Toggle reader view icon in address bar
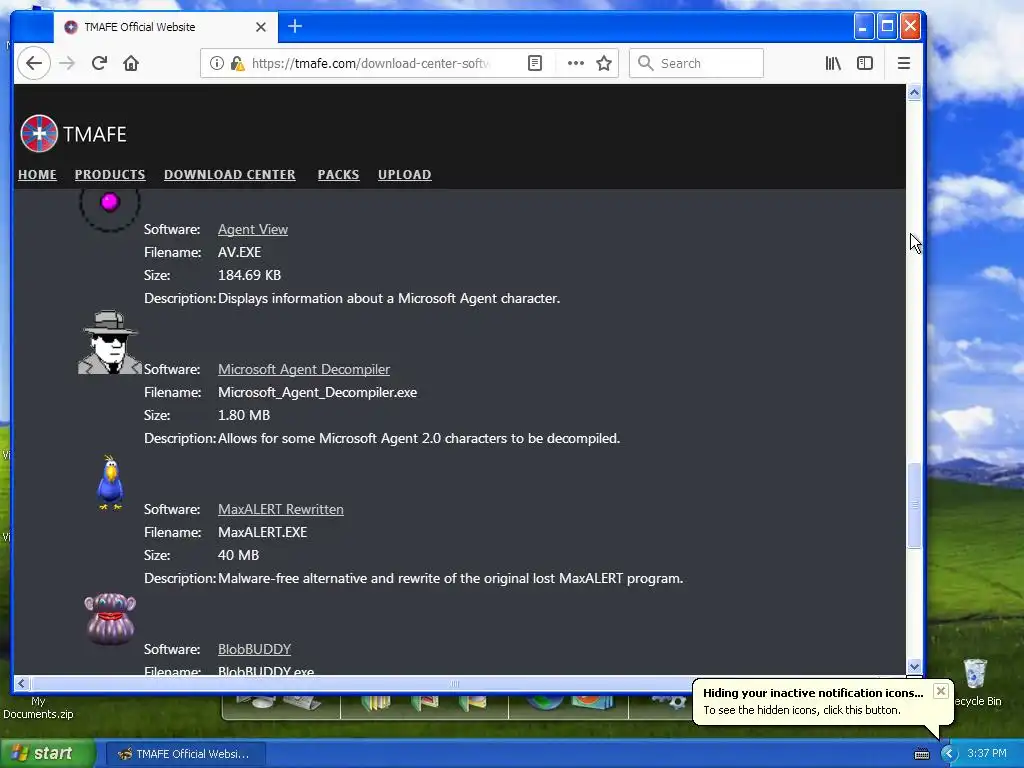 (535, 63)
